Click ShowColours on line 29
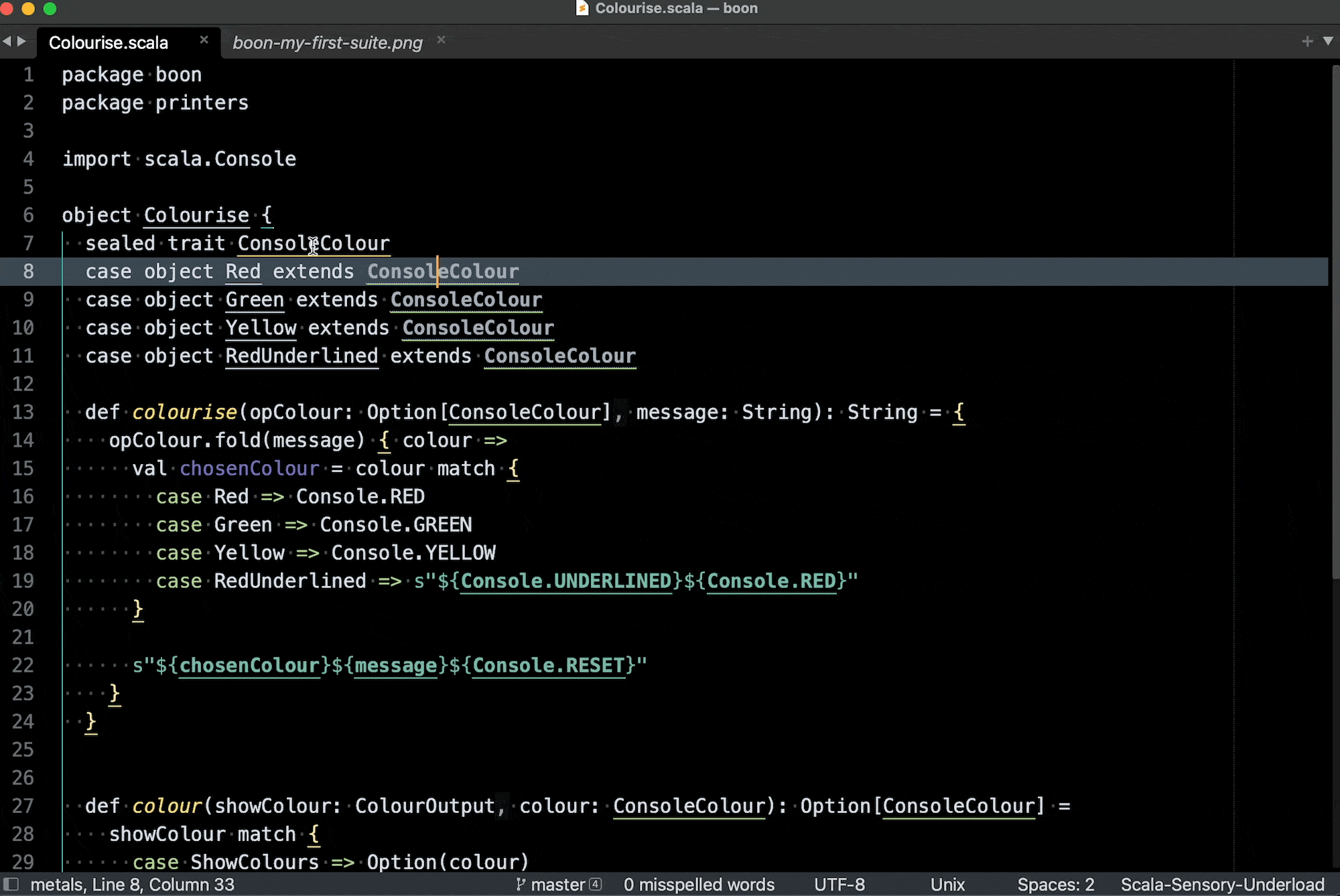The image size is (1340, 896). [x=255, y=862]
